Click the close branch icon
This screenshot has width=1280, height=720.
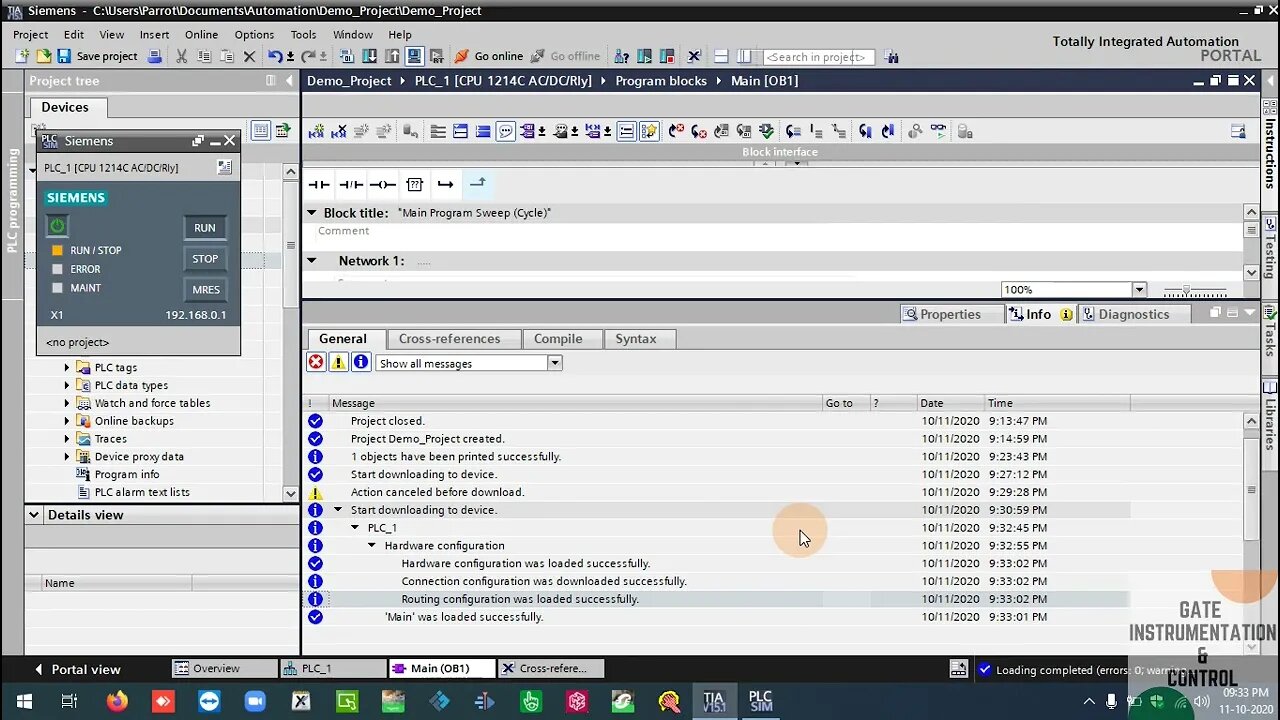(x=477, y=183)
